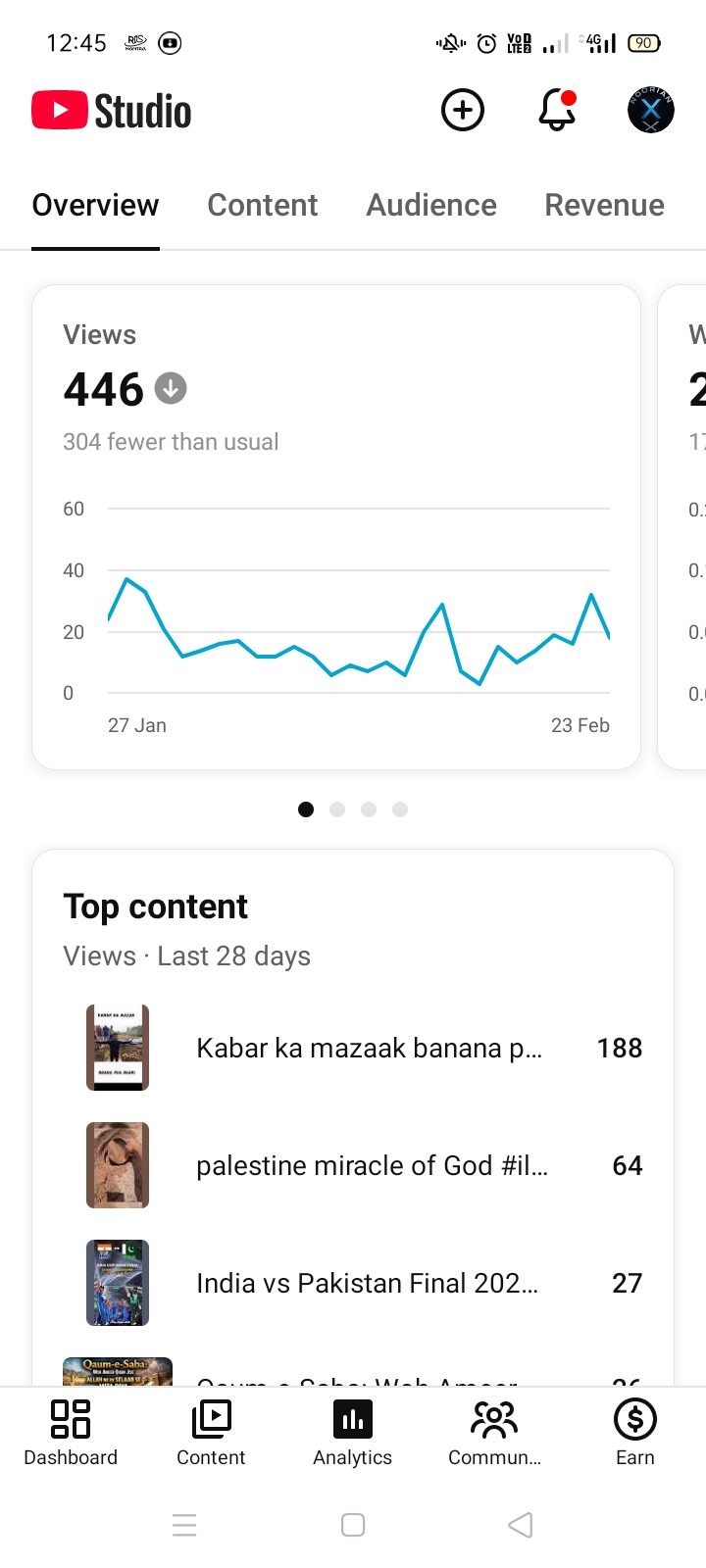Open Community in the bottom navigation
706x1568 pixels.
click(x=494, y=1433)
